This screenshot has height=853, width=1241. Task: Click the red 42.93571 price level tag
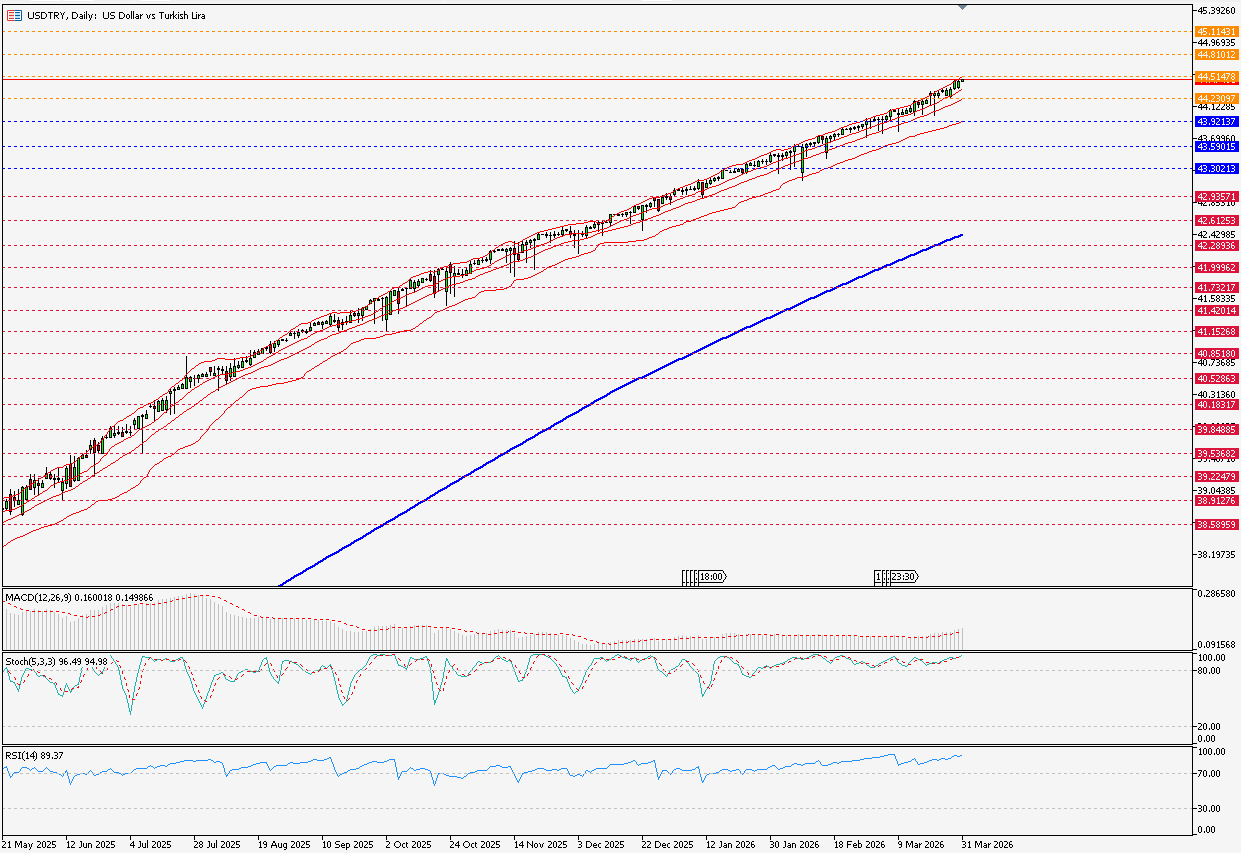tap(1217, 196)
